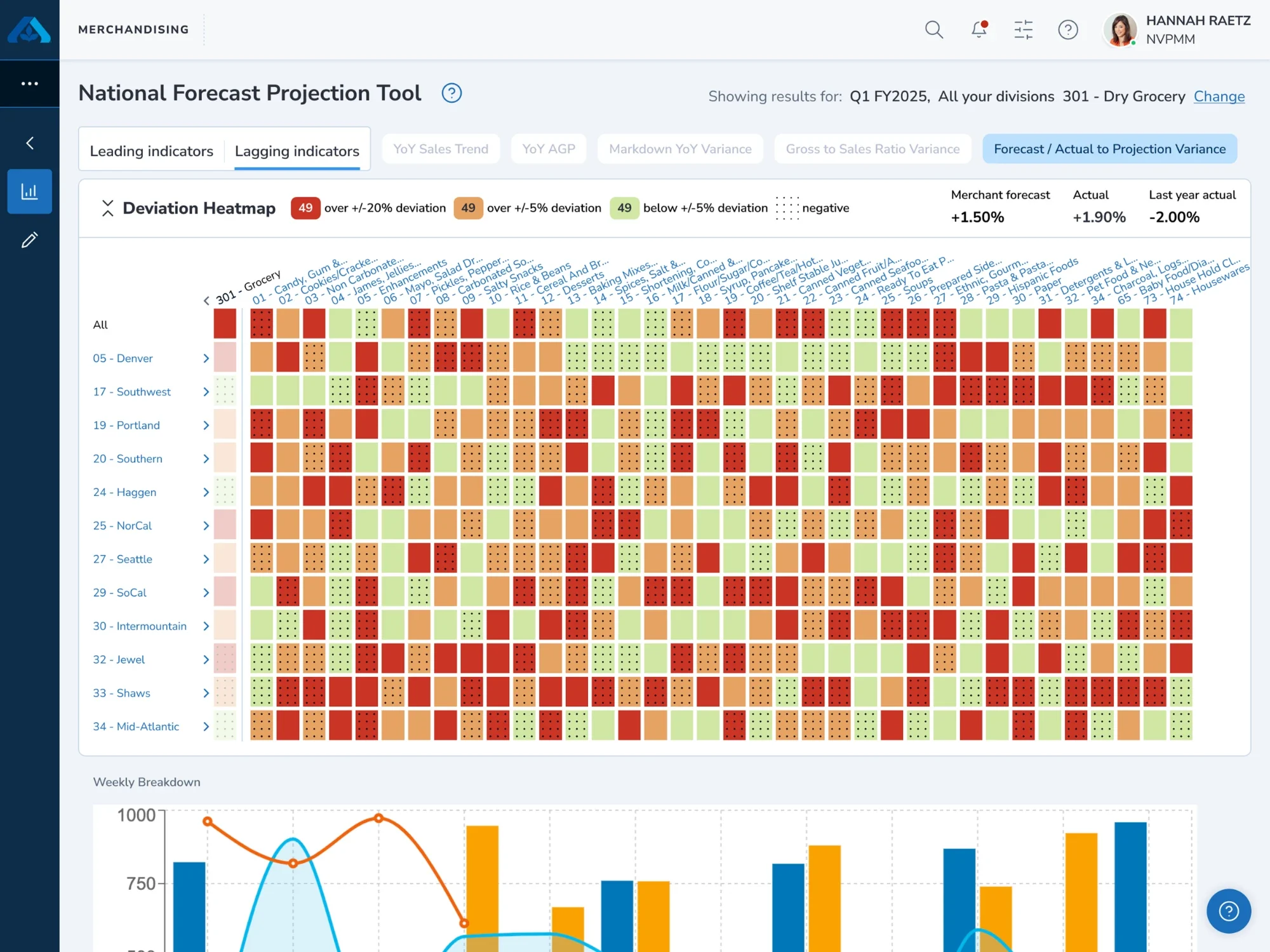Select Markdown YoY Variance option
This screenshot has width=1270, height=952.
(680, 149)
